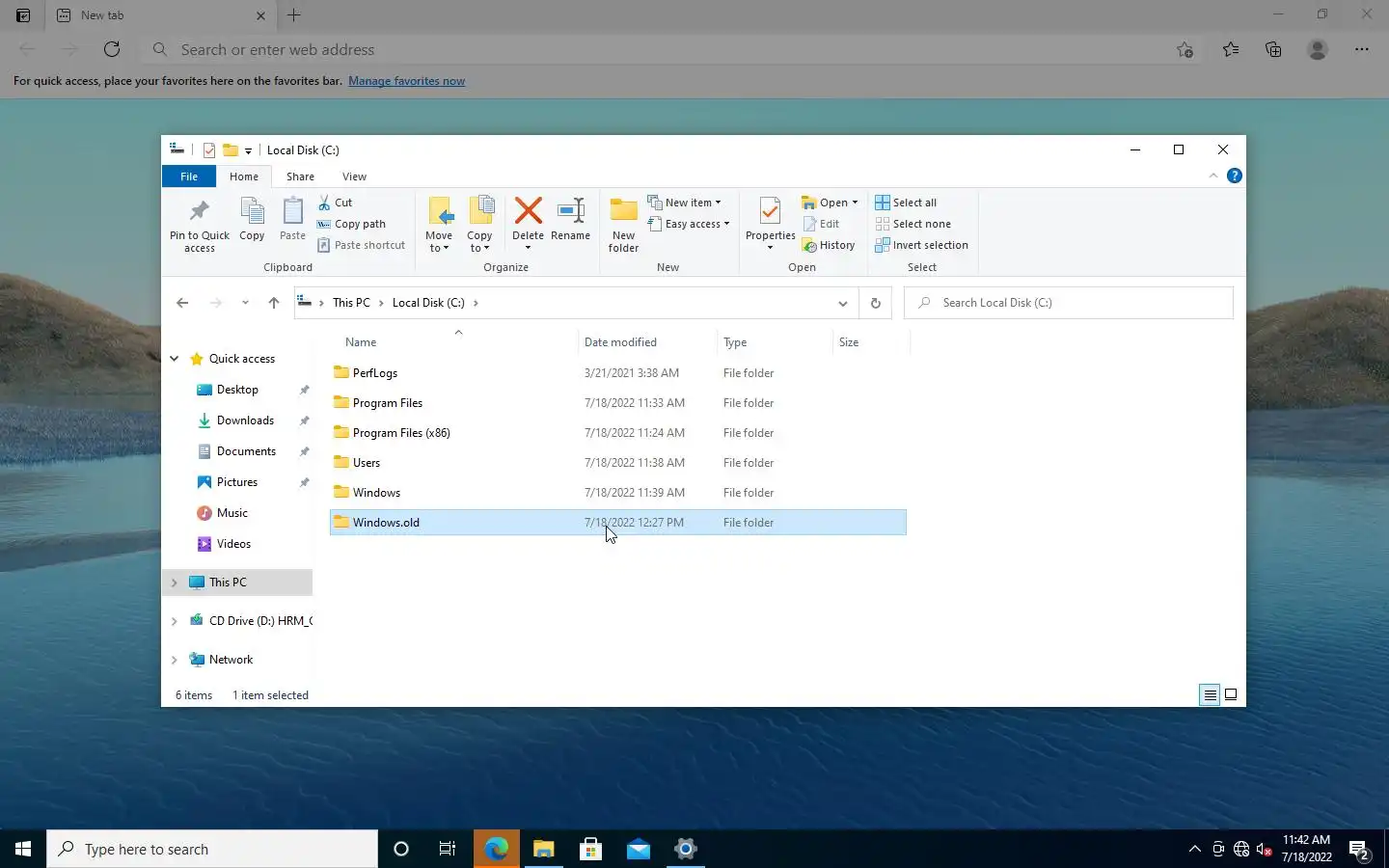Open recent locations dropdown arrow
The width and height of the screenshot is (1389, 868).
point(245,303)
